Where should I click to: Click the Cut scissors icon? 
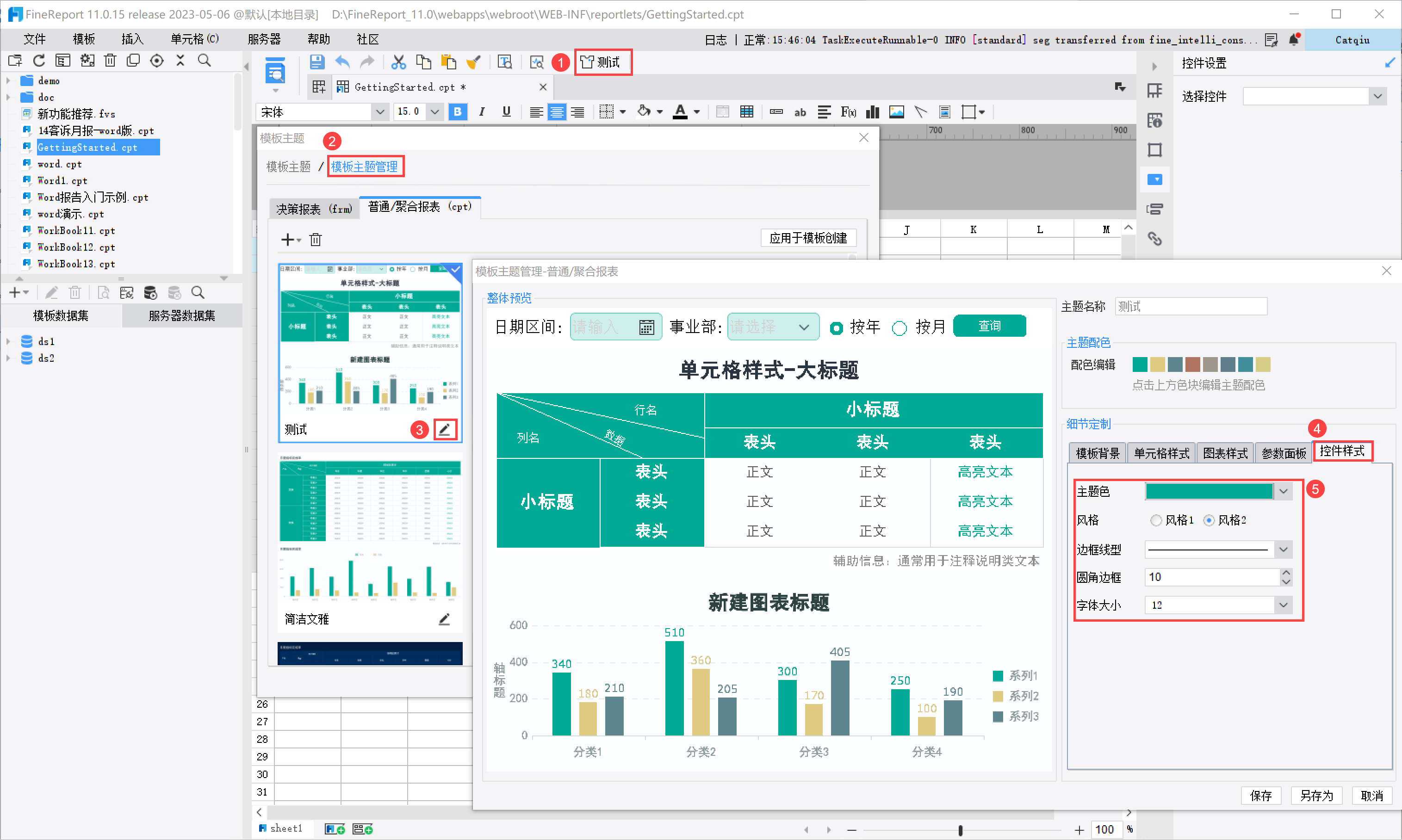tap(399, 62)
